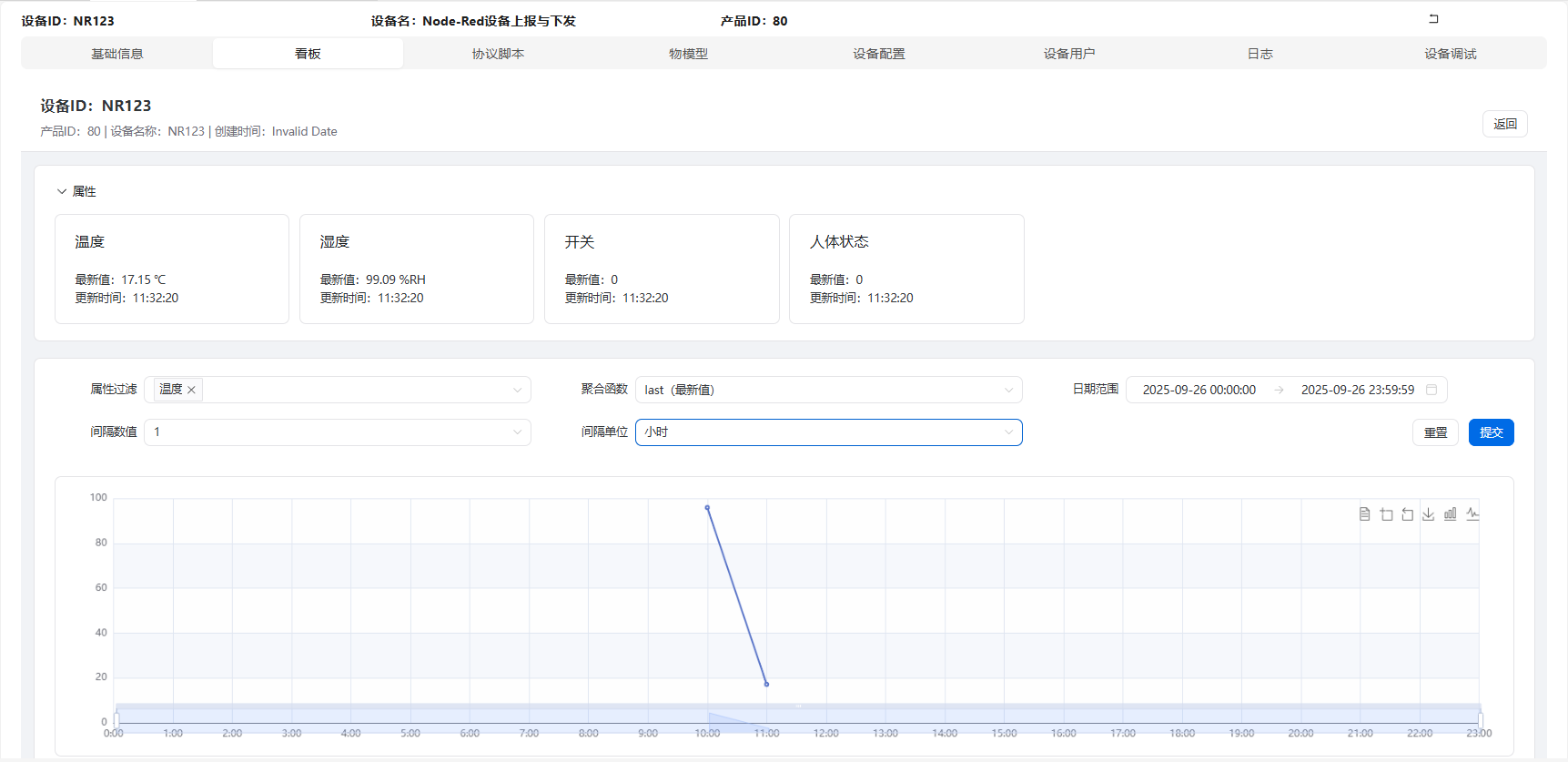
Task: Expand the 间隔单位 dropdown showing 小时
Action: point(828,432)
